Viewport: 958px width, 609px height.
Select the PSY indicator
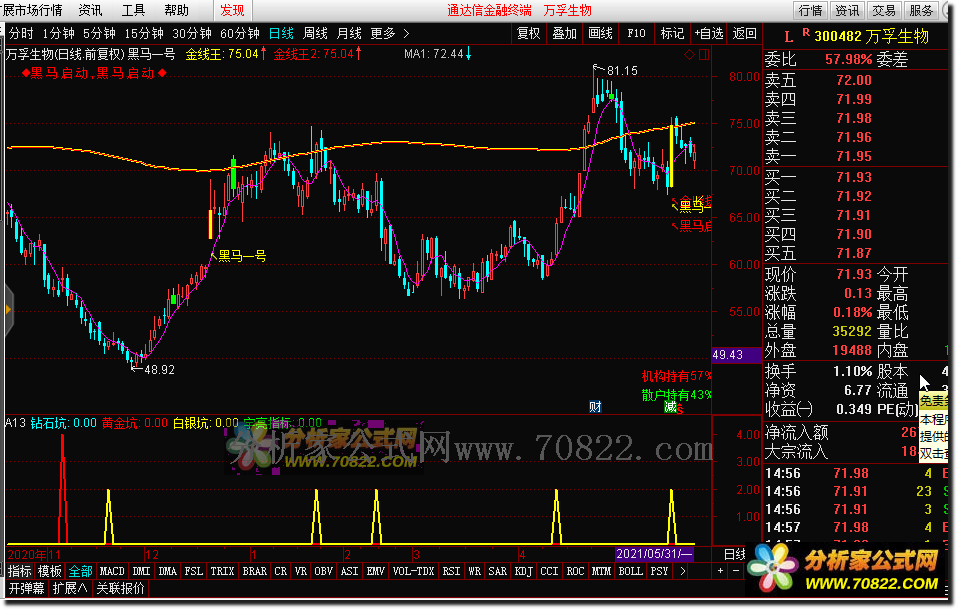point(659,571)
